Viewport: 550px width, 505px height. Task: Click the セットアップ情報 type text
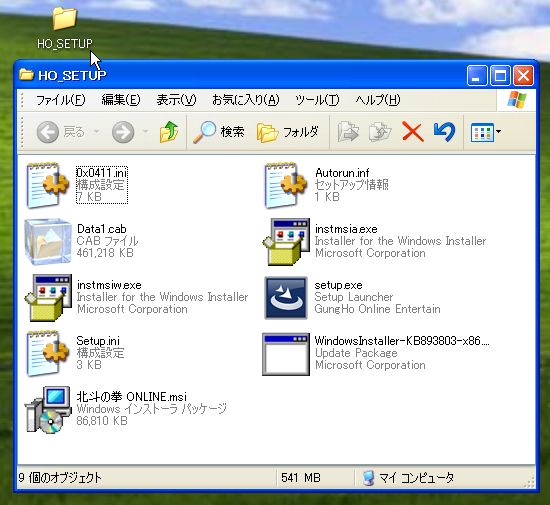pos(351,185)
